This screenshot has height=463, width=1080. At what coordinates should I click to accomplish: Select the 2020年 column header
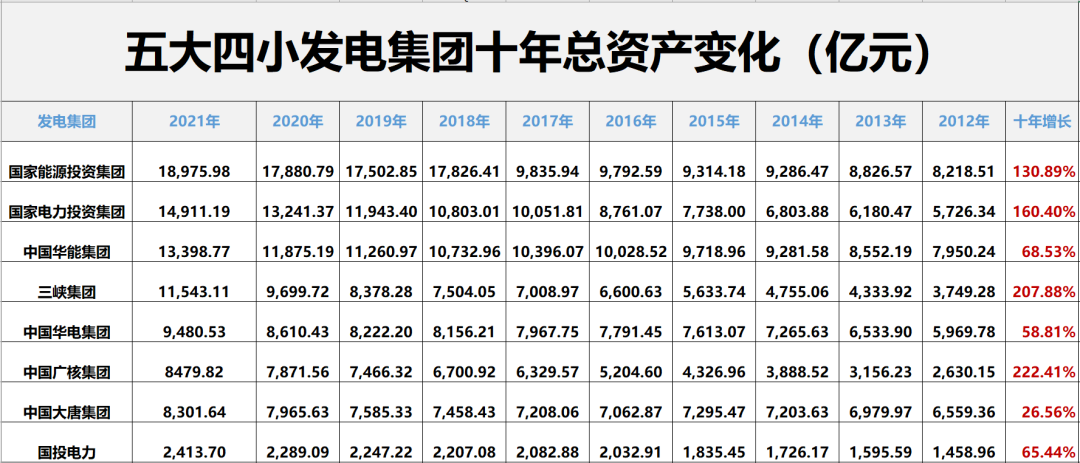click(x=298, y=122)
